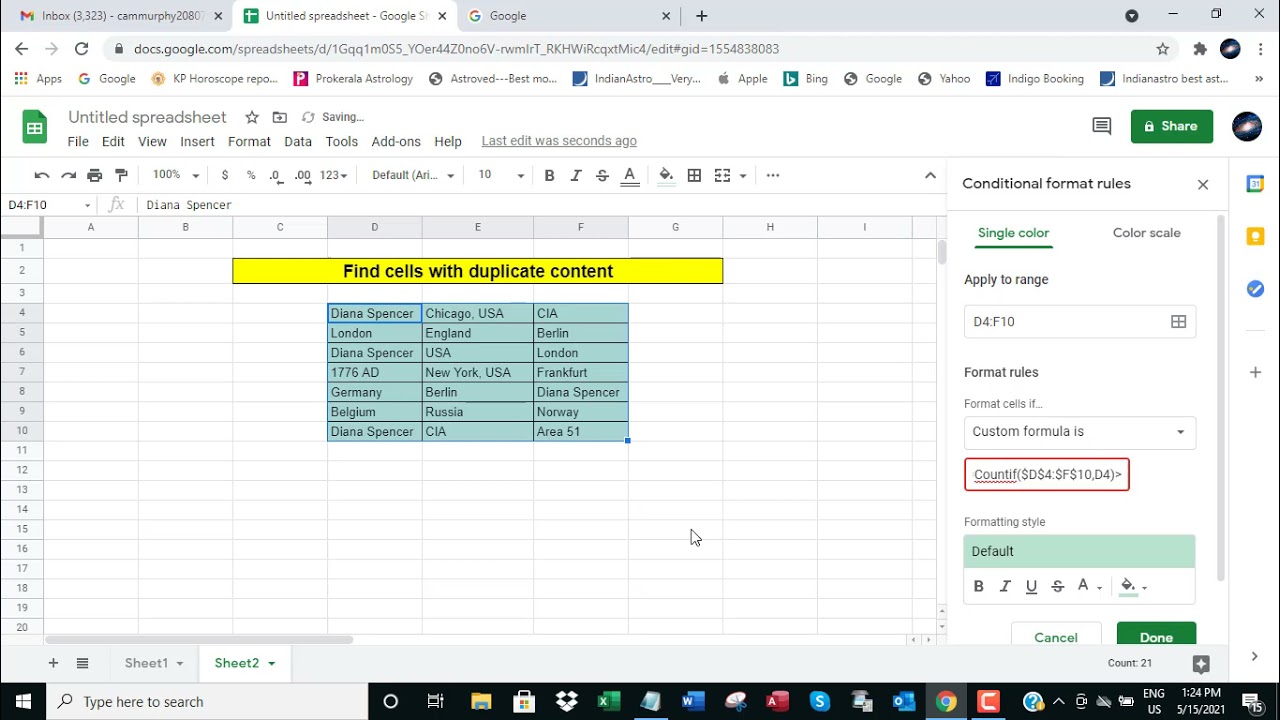1280x720 pixels.
Task: Format as percent icon
Action: [x=251, y=175]
